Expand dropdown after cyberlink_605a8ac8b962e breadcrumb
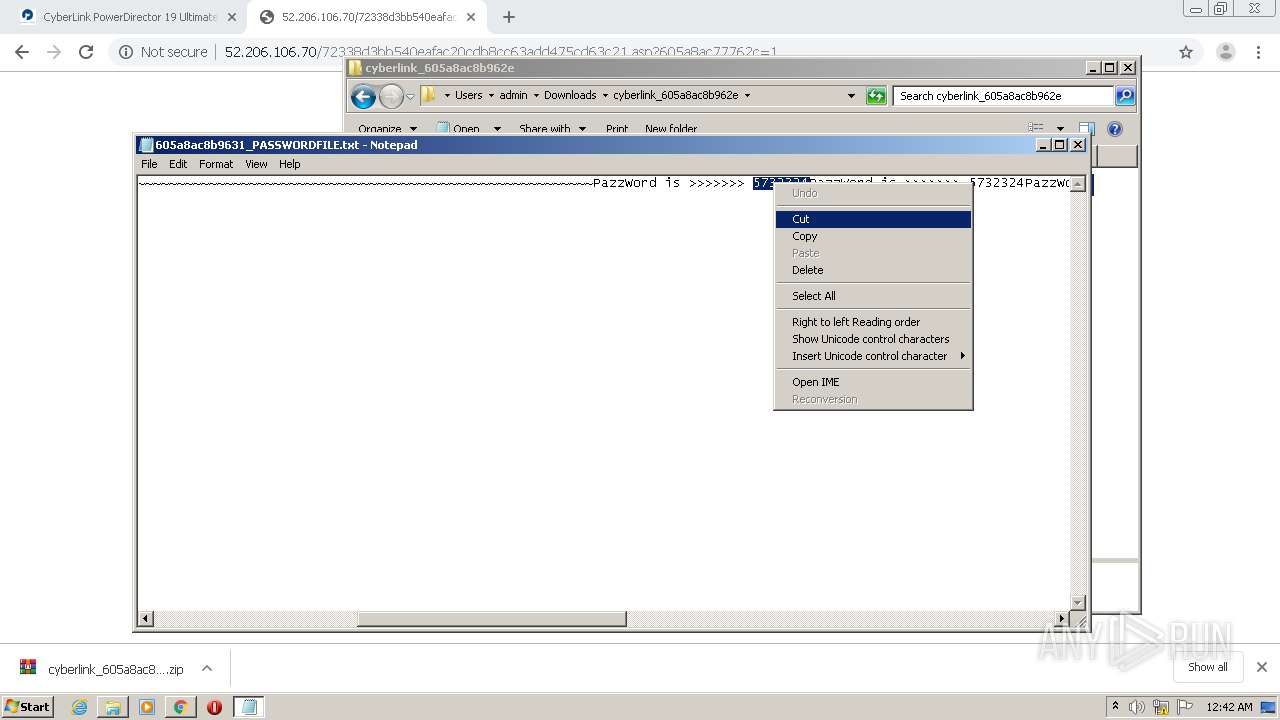The image size is (1280, 720). pos(747,95)
